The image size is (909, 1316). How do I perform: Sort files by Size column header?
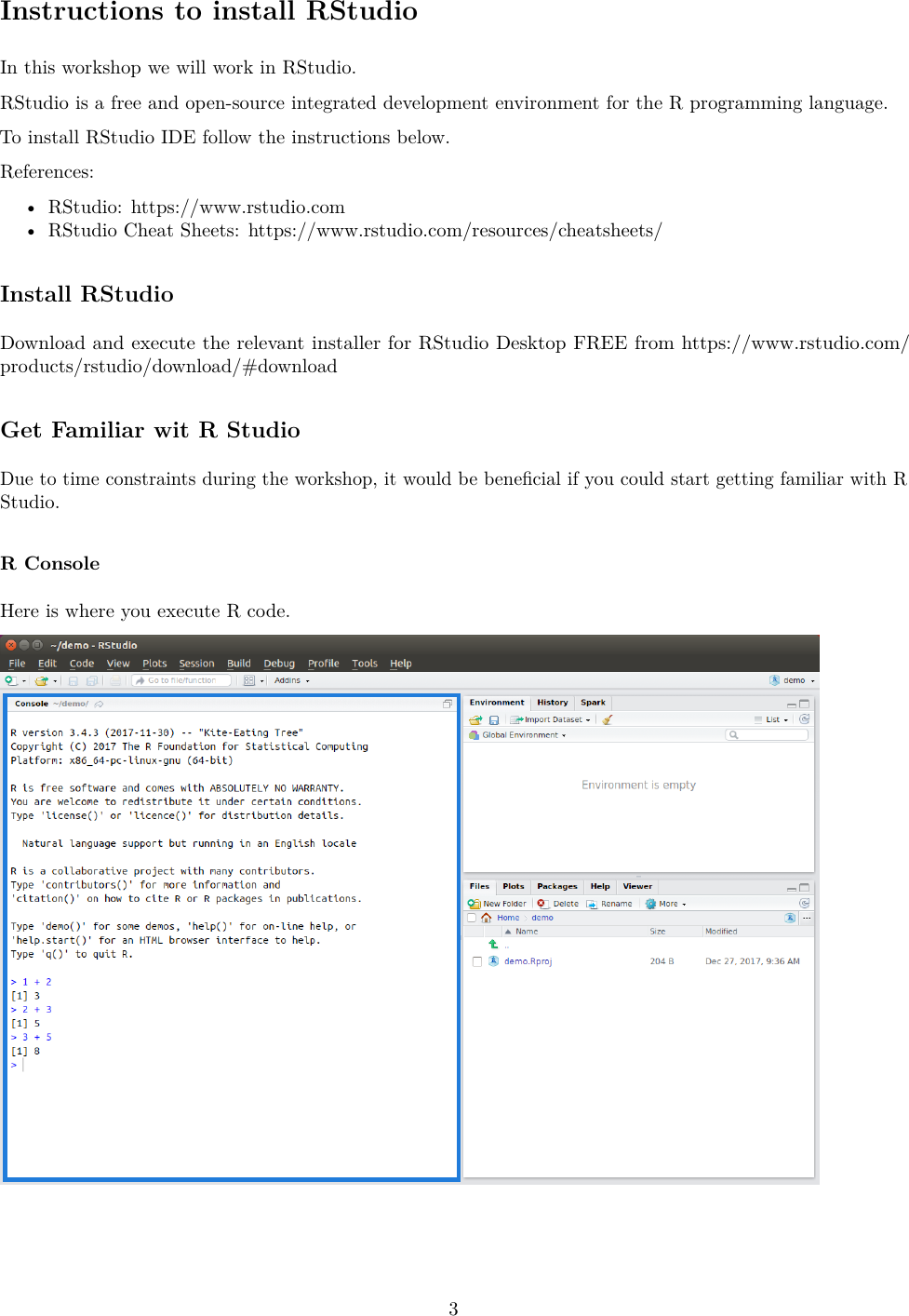click(658, 931)
